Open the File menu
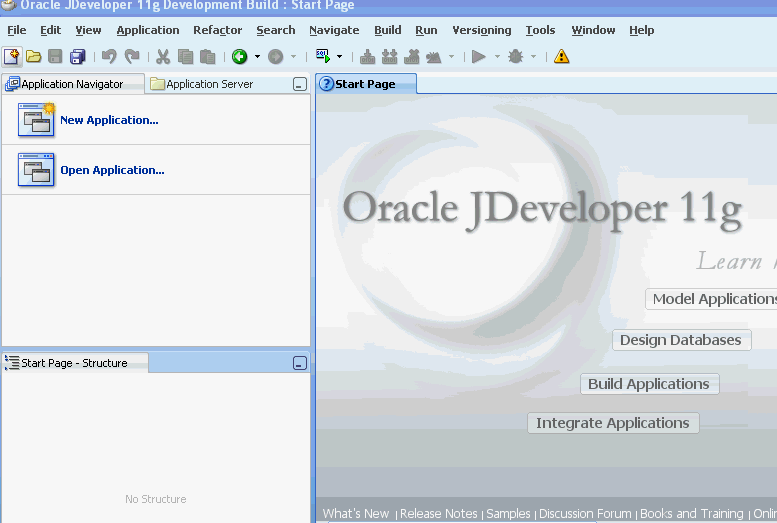The height and width of the screenshot is (523, 777). pos(16,30)
